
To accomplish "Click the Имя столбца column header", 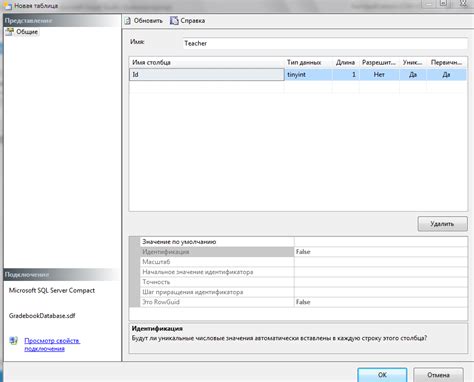I will coord(207,62).
